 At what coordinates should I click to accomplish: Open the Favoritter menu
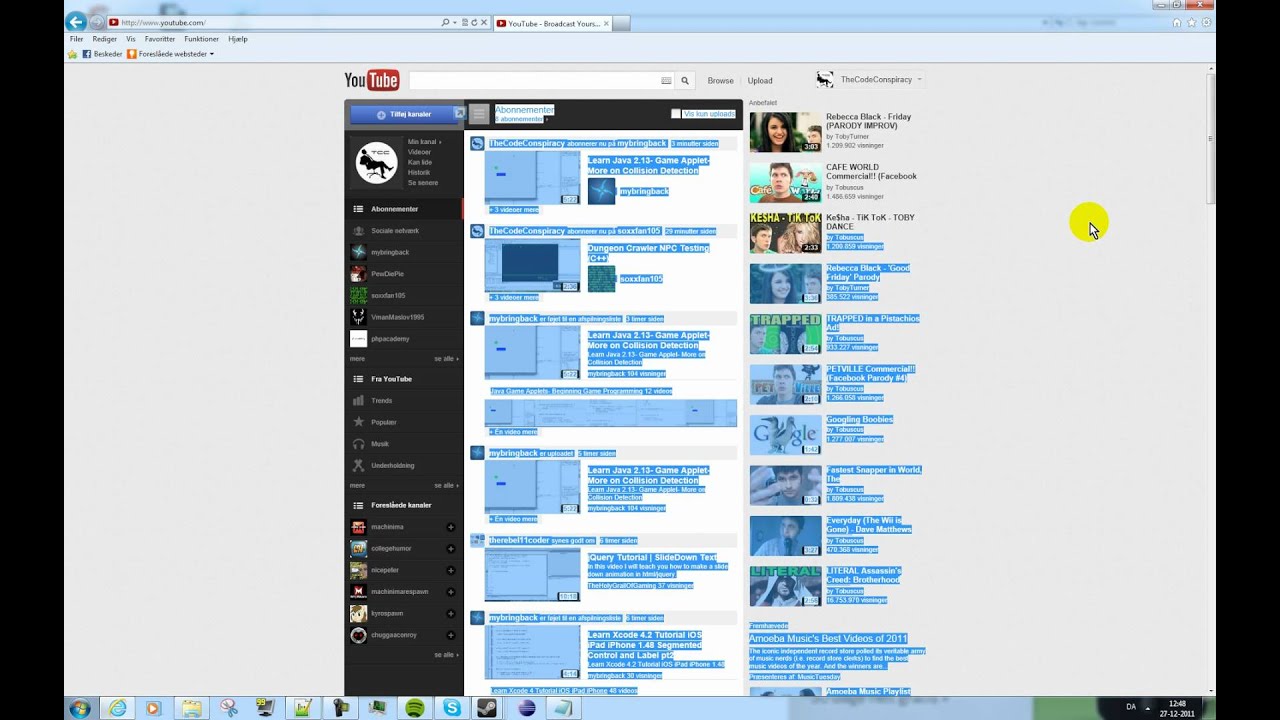click(160, 39)
